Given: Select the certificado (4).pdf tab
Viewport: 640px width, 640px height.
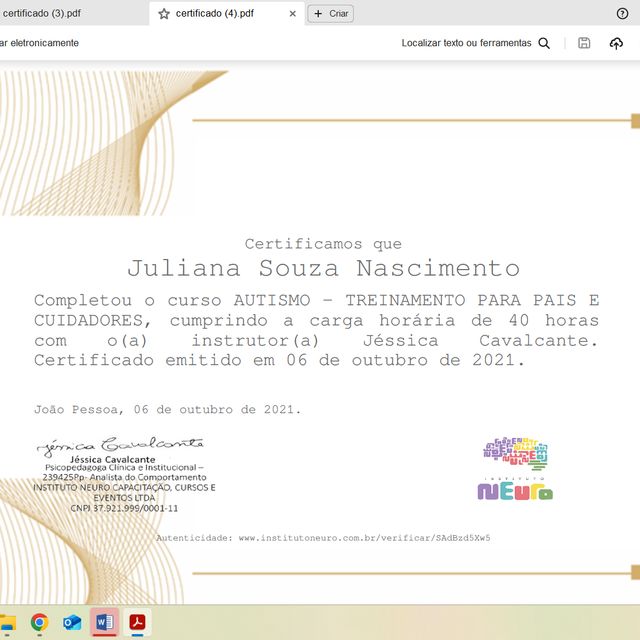Looking at the screenshot, I should pos(227,13).
